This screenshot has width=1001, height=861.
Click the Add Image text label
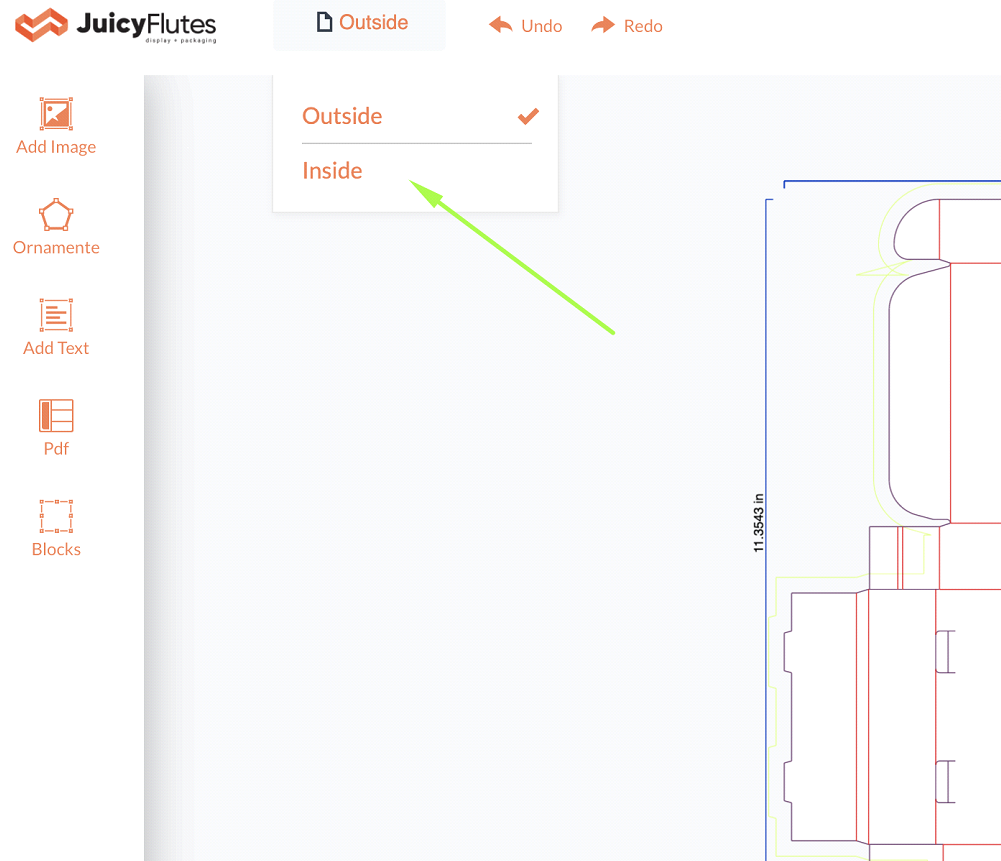point(56,147)
